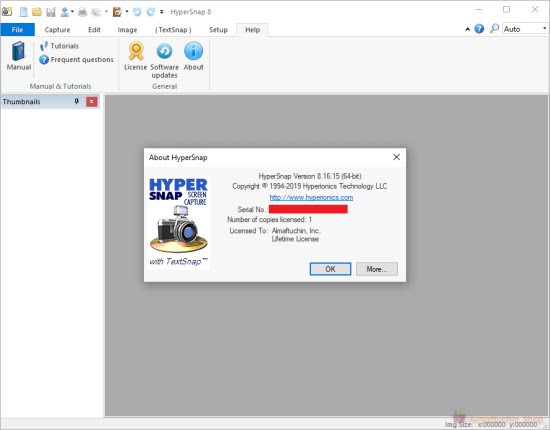Switch to the Setup ribbon tab
Viewport: 550px width, 430px height.
coord(218,30)
